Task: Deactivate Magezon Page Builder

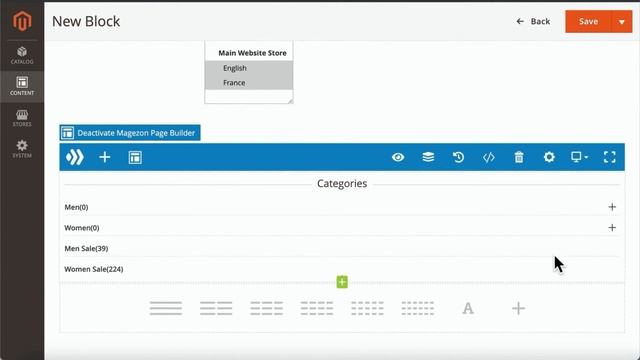Action: pos(130,133)
